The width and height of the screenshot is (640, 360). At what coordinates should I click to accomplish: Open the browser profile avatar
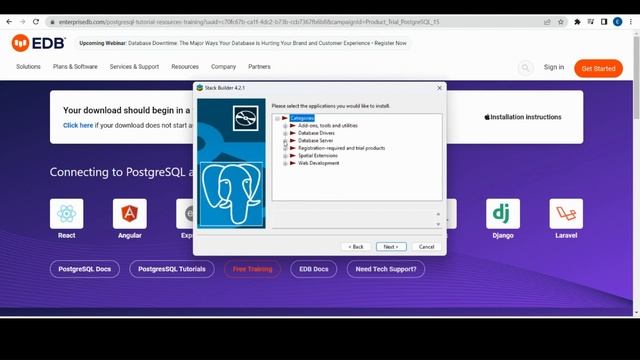coord(618,22)
